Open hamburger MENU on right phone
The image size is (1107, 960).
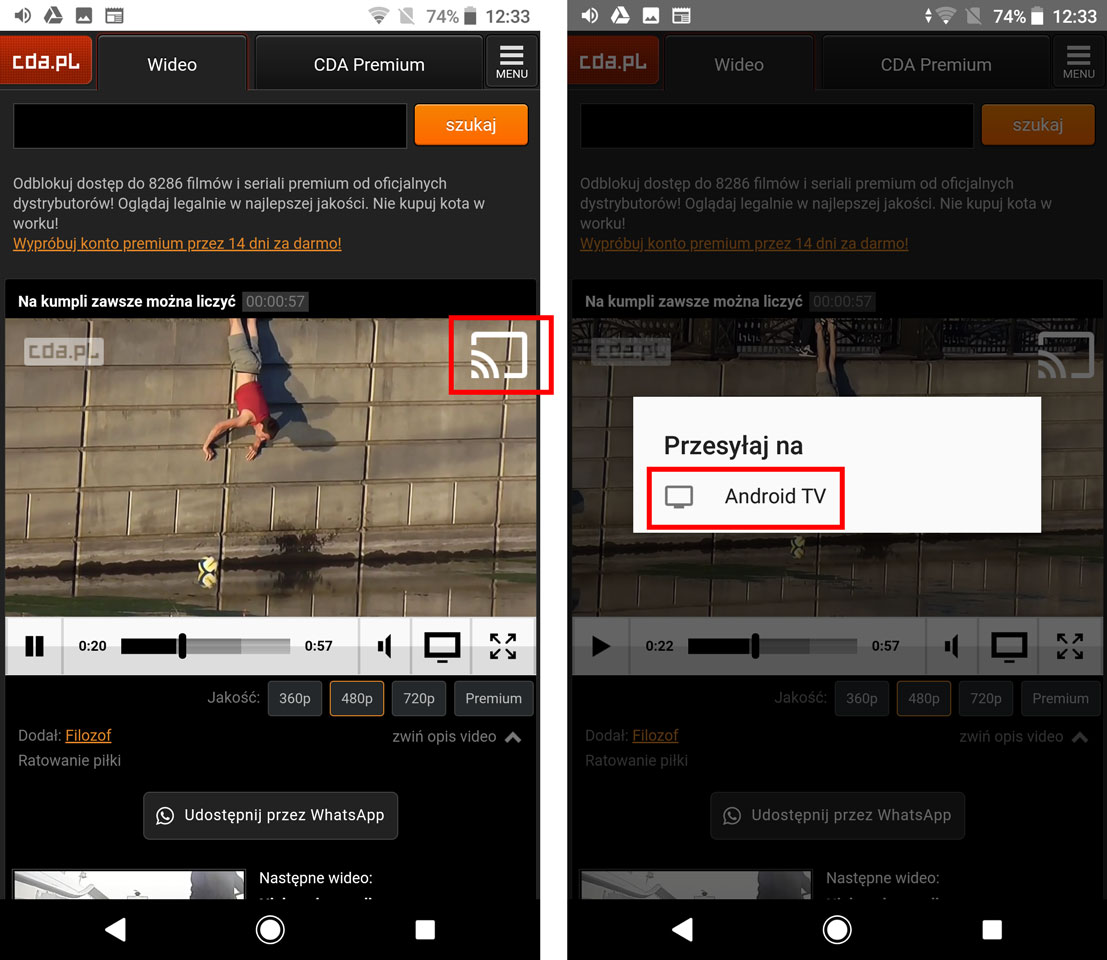[x=1079, y=62]
